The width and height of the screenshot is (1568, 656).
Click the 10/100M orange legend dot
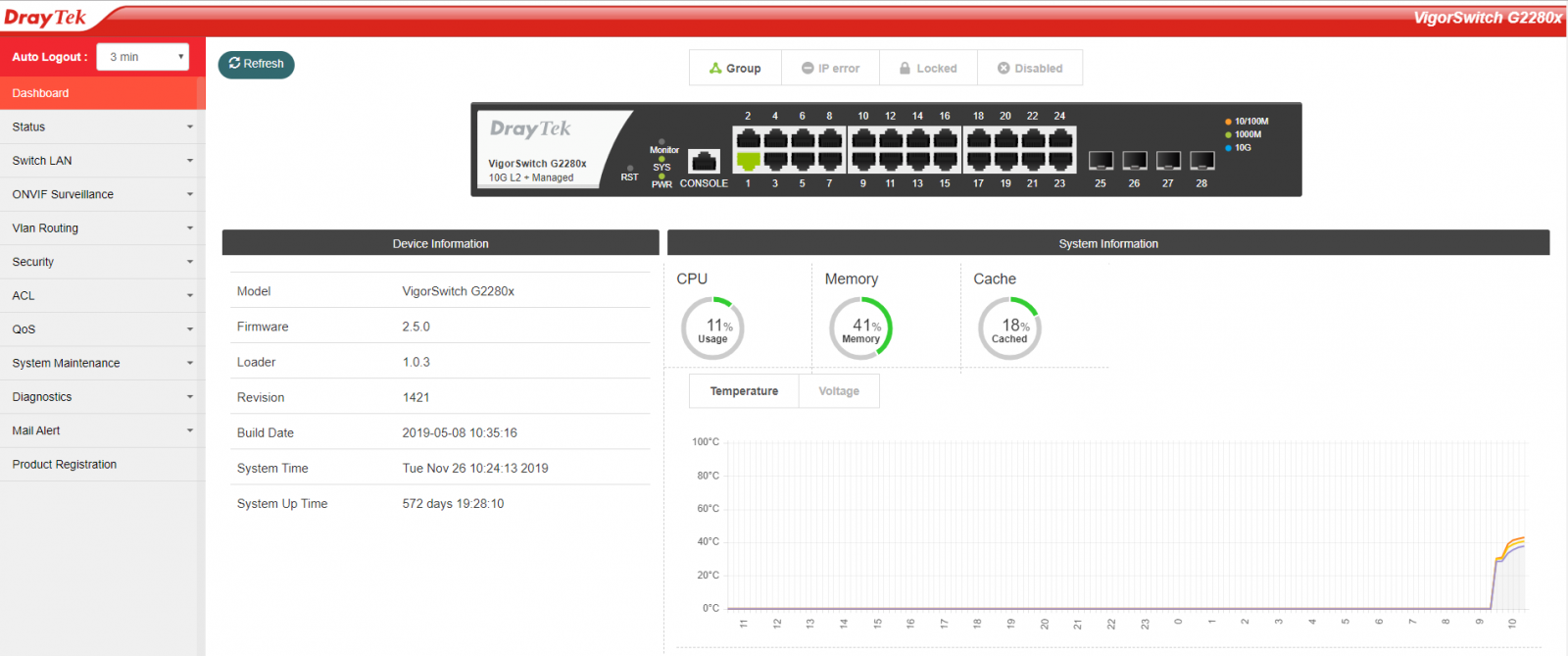click(1228, 122)
